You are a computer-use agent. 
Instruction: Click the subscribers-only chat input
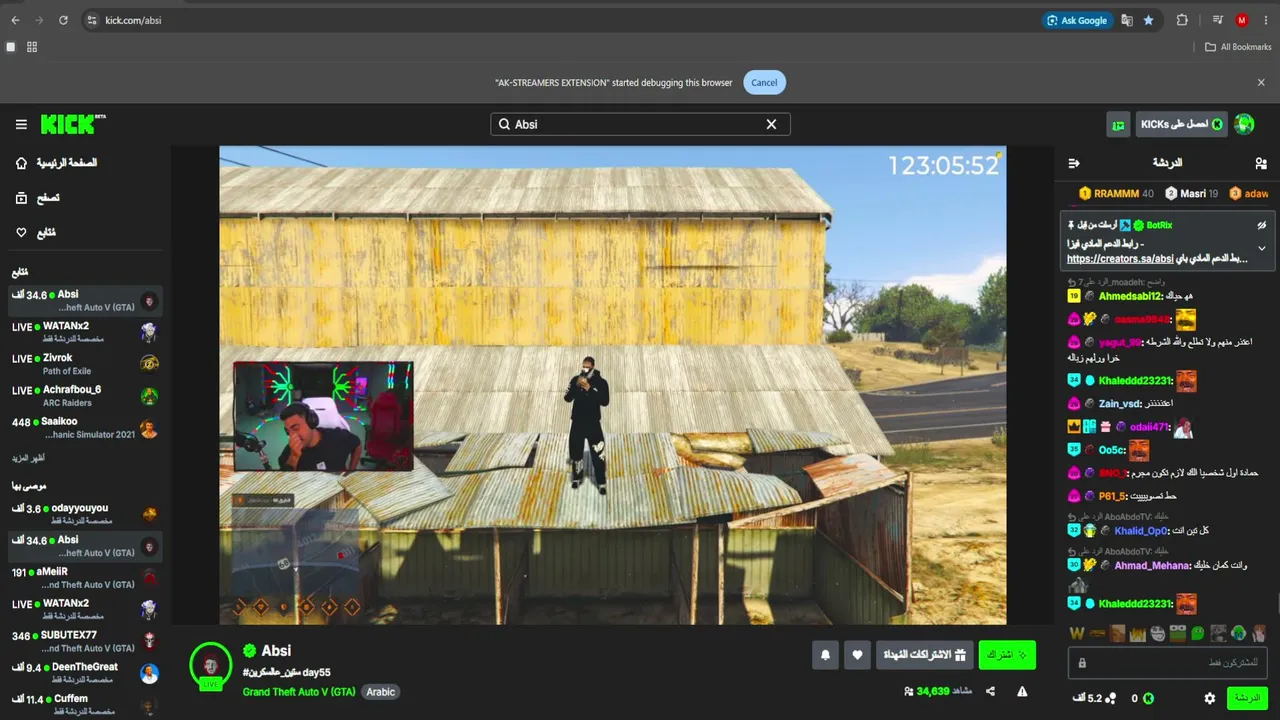pos(1167,663)
